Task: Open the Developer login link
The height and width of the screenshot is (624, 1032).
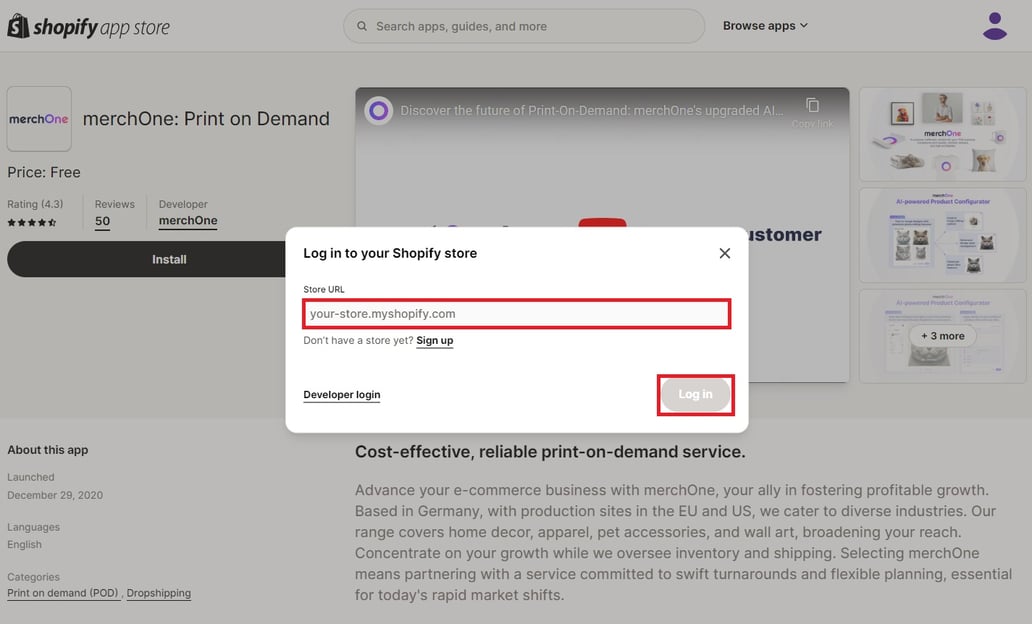Action: [341, 394]
